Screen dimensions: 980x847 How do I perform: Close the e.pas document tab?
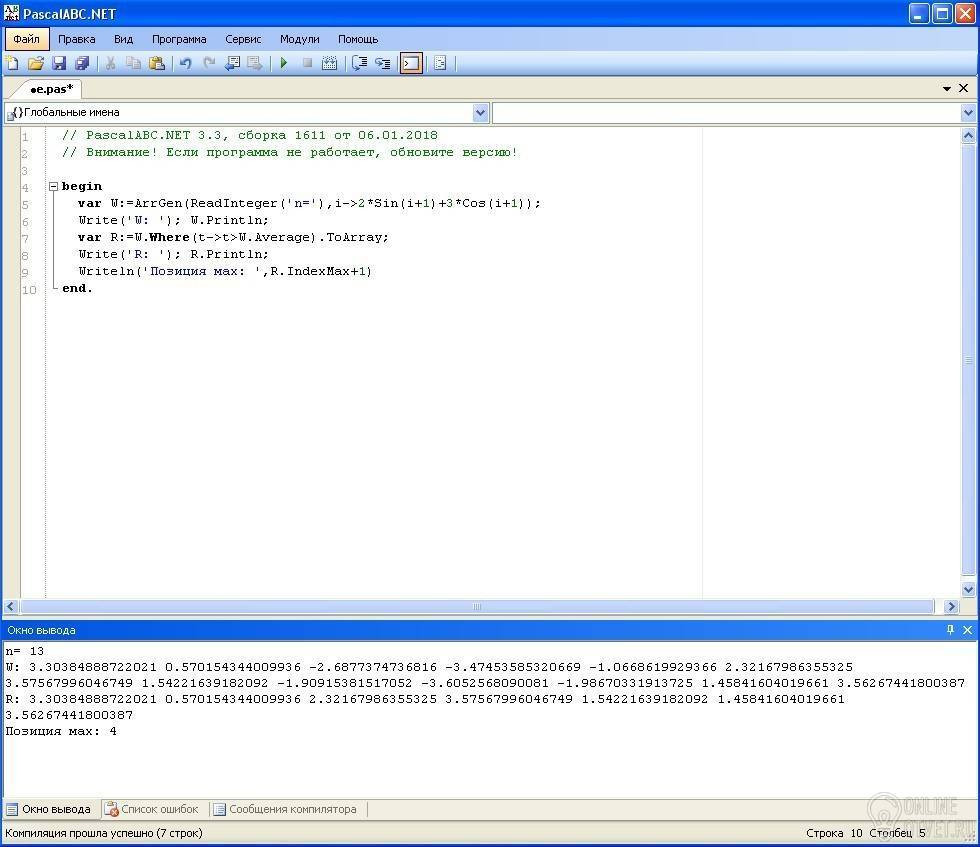tap(964, 88)
